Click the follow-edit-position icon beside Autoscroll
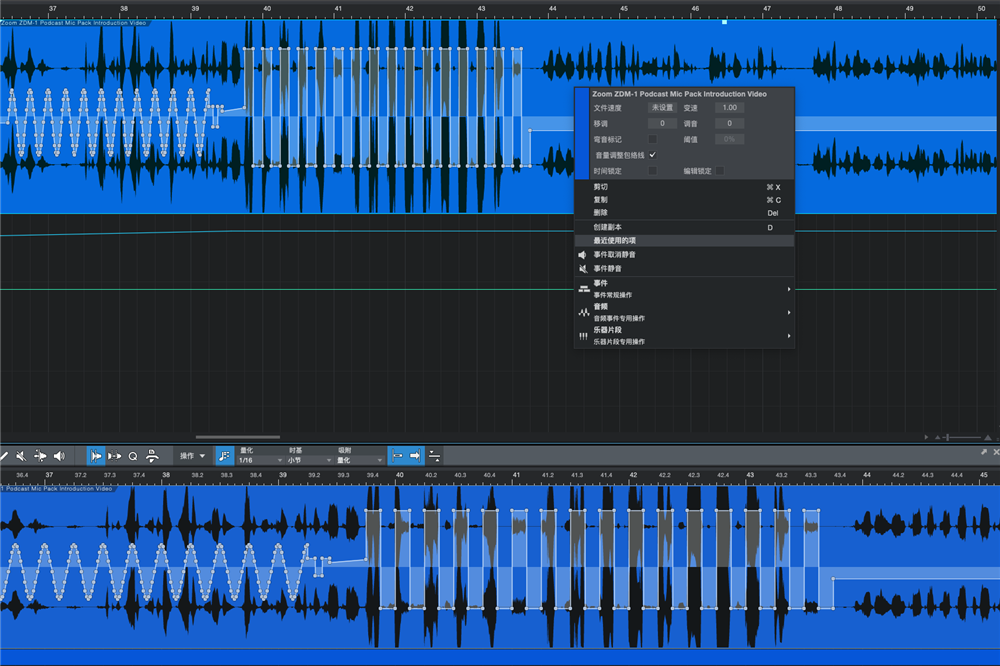The image size is (1000, 666). coord(115,455)
